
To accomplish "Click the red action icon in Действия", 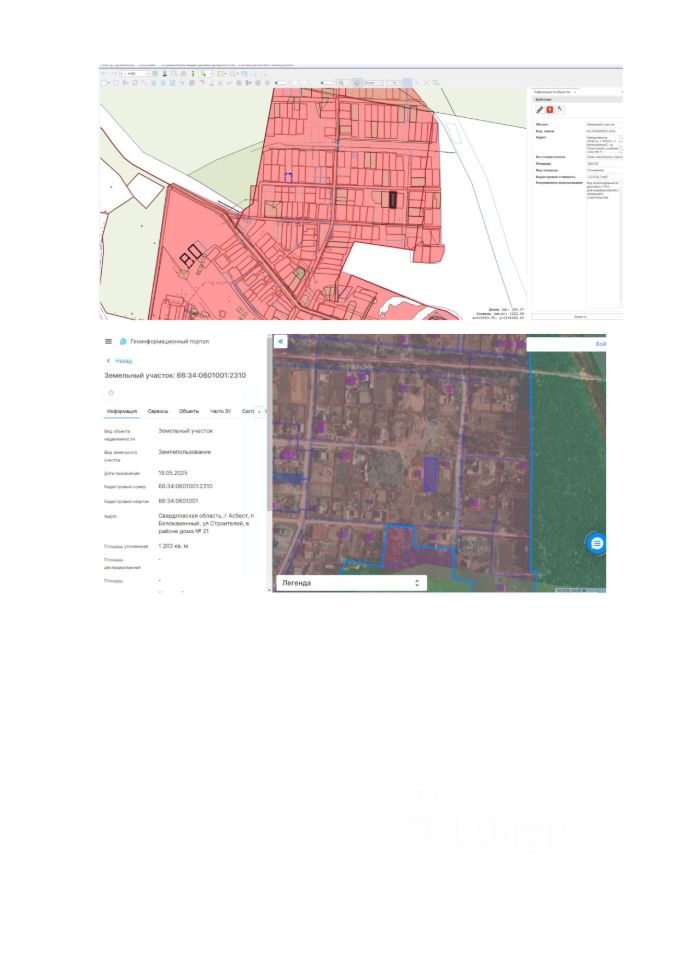I will (x=550, y=110).
